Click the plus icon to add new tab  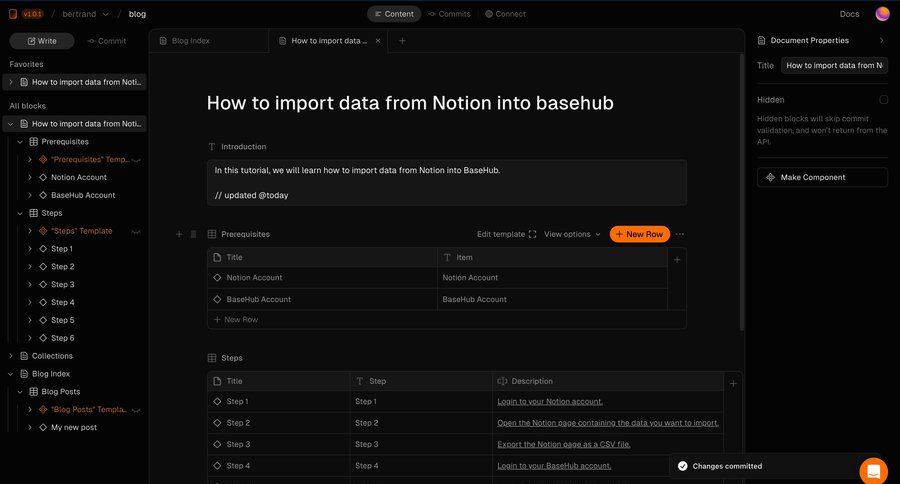[402, 41]
